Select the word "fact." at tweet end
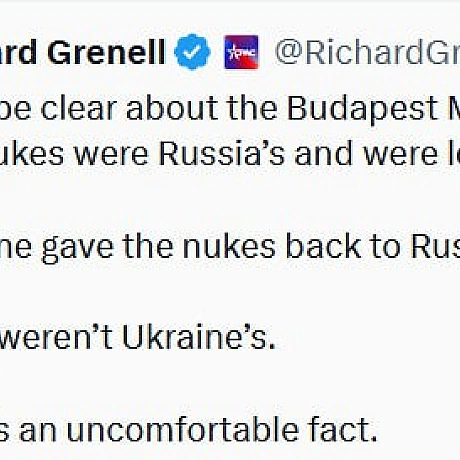The width and height of the screenshot is (460, 460). (x=343, y=429)
